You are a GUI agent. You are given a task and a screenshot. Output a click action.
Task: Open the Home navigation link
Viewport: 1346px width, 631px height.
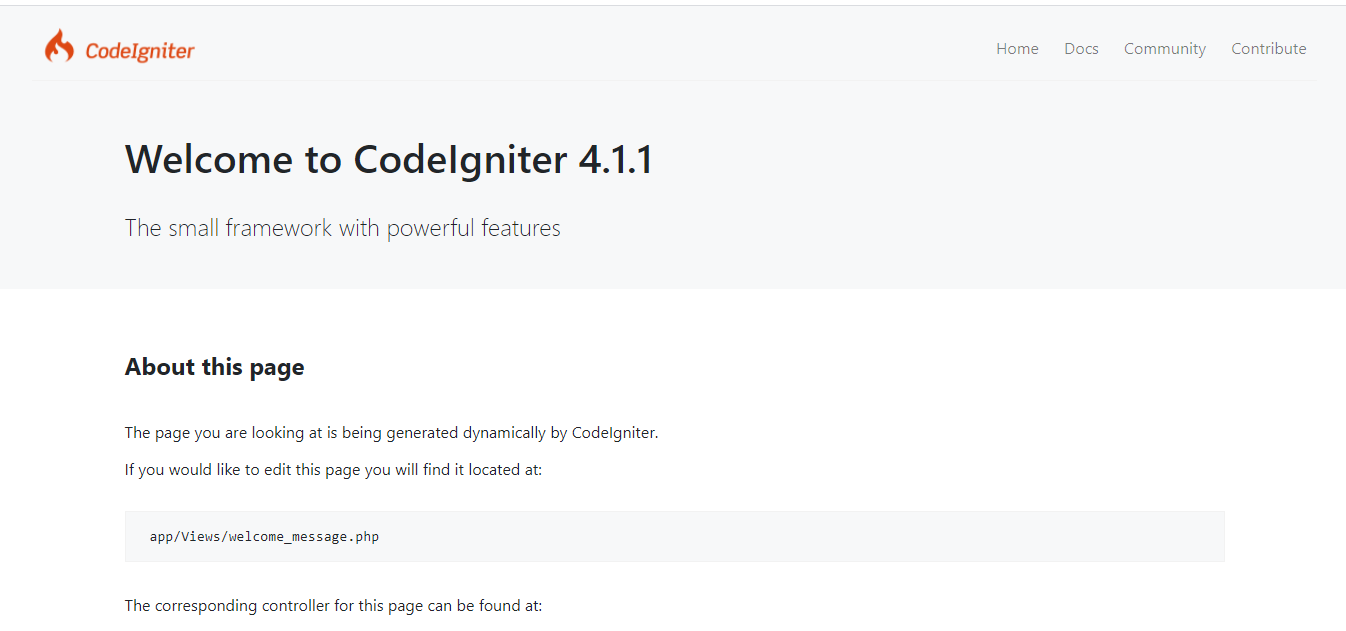coord(1017,48)
